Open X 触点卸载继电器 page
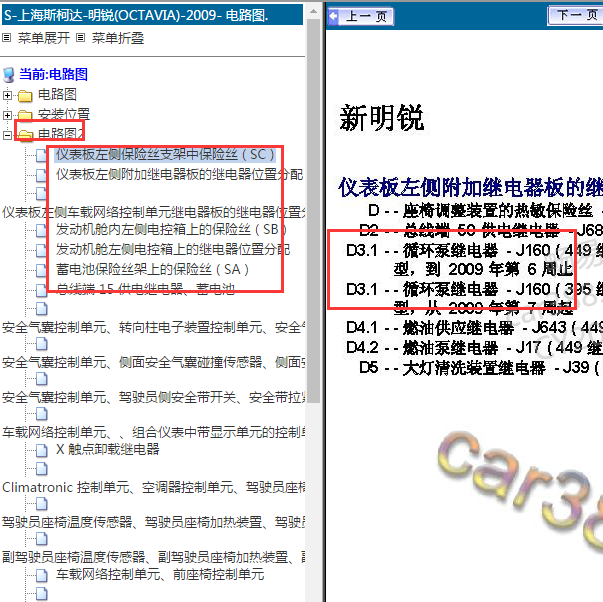This screenshot has height=602, width=603. pos(108,449)
